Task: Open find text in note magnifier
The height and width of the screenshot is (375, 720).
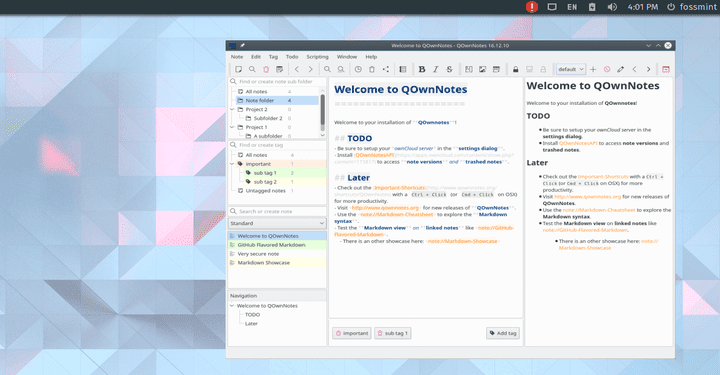Action: coord(327,69)
